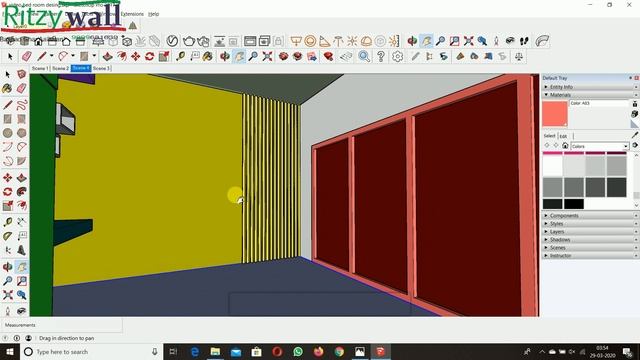Choose the Freehand tool in left palette
Viewport: 640px width, 360px height.
point(22,104)
